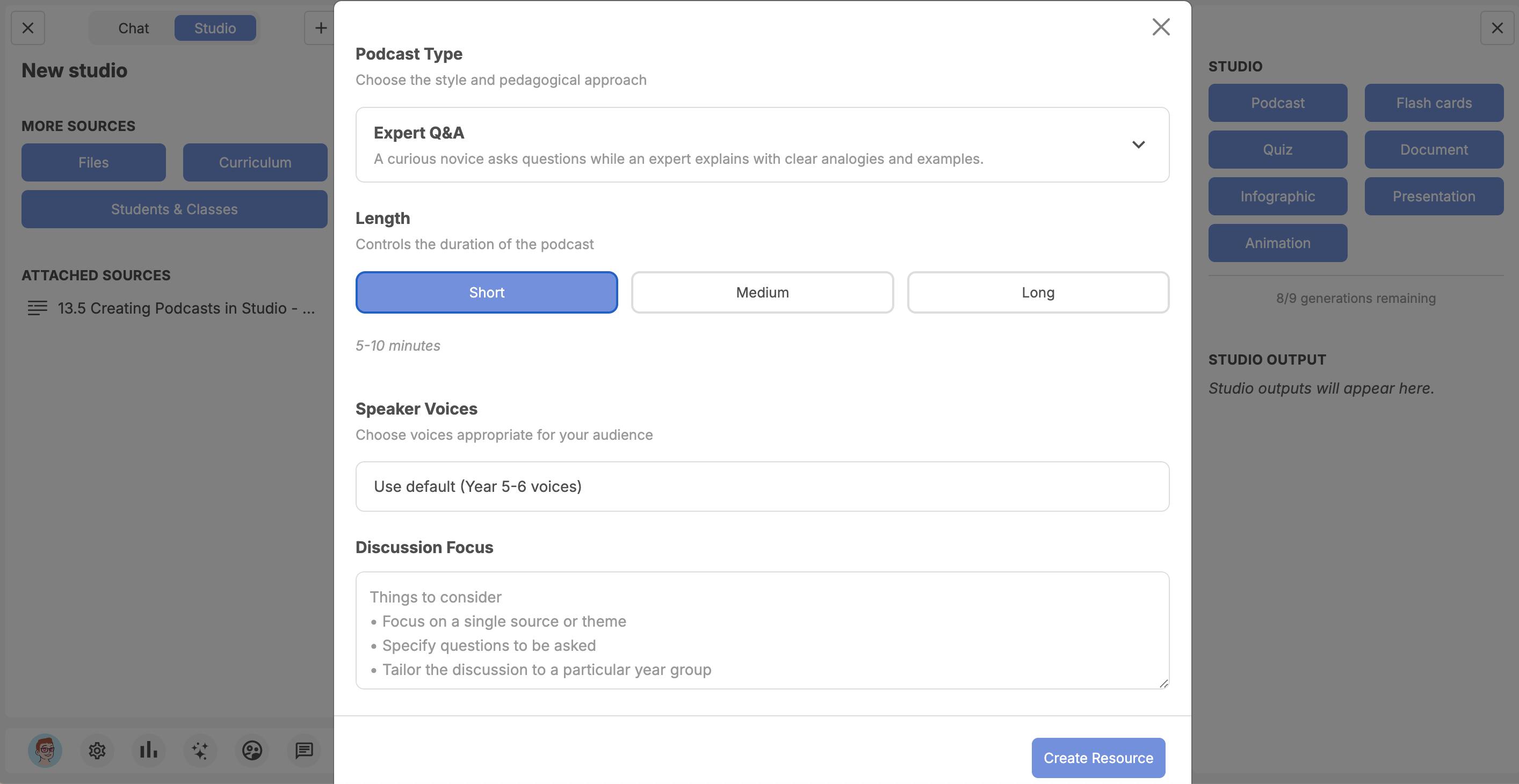
Task: Select Long podcast length
Action: [1038, 292]
